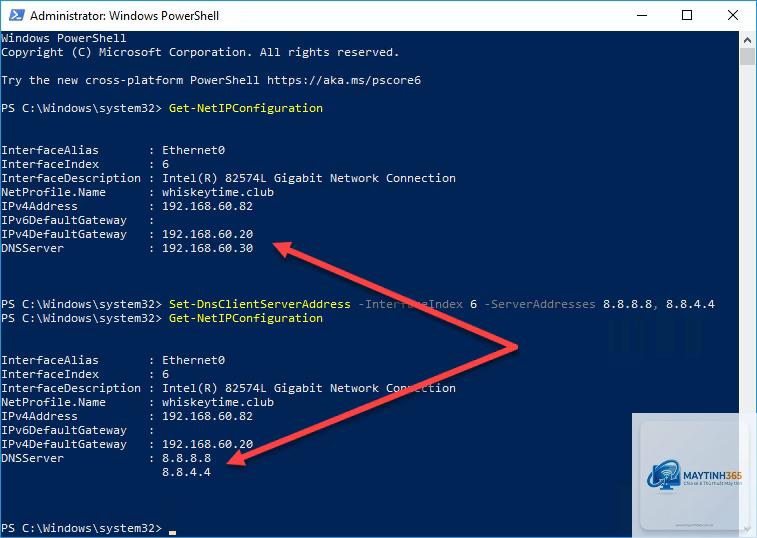Close the Administrator PowerShell window
757x538 pixels.
click(732, 15)
